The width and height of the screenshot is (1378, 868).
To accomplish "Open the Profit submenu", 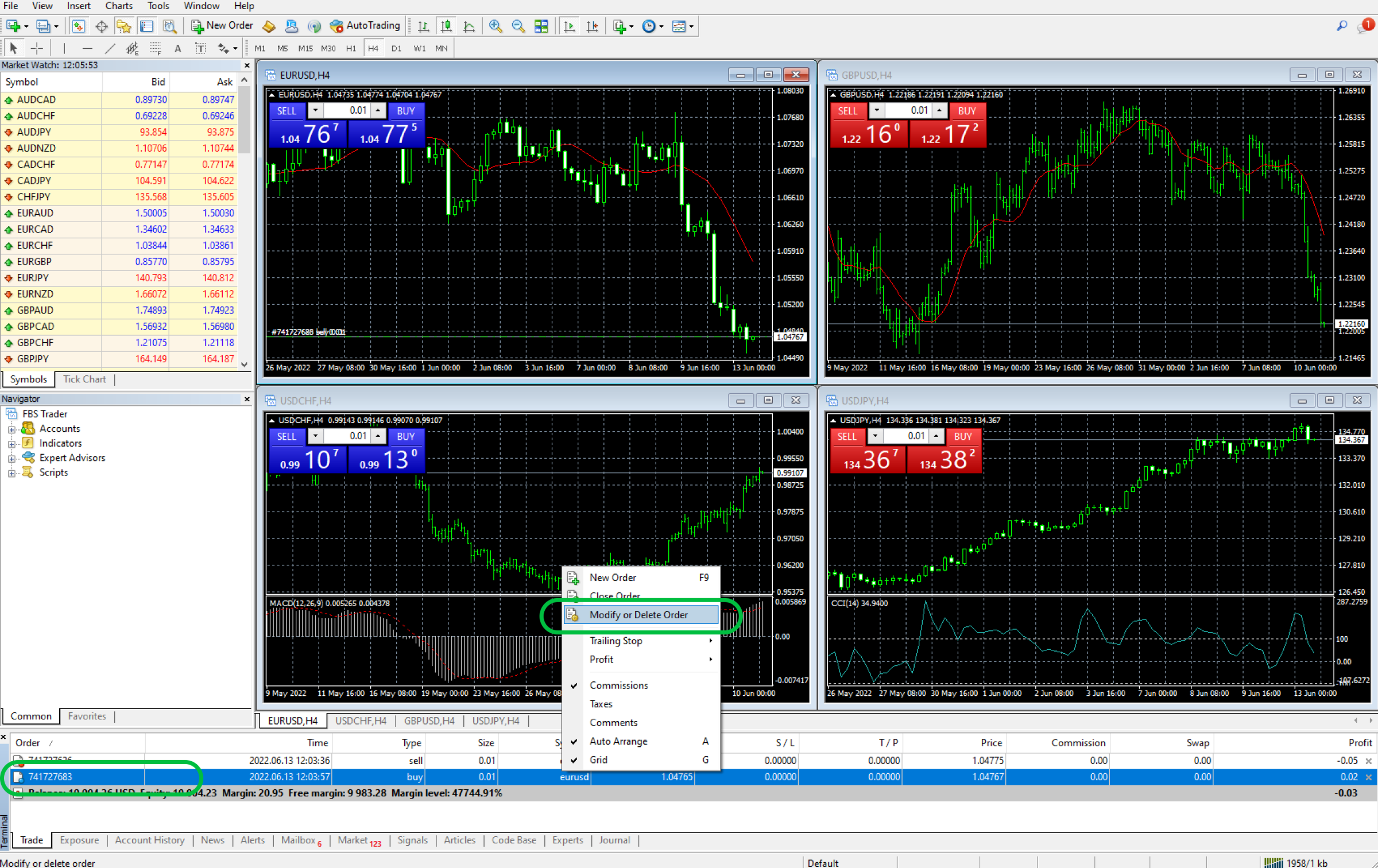I will click(640, 660).
